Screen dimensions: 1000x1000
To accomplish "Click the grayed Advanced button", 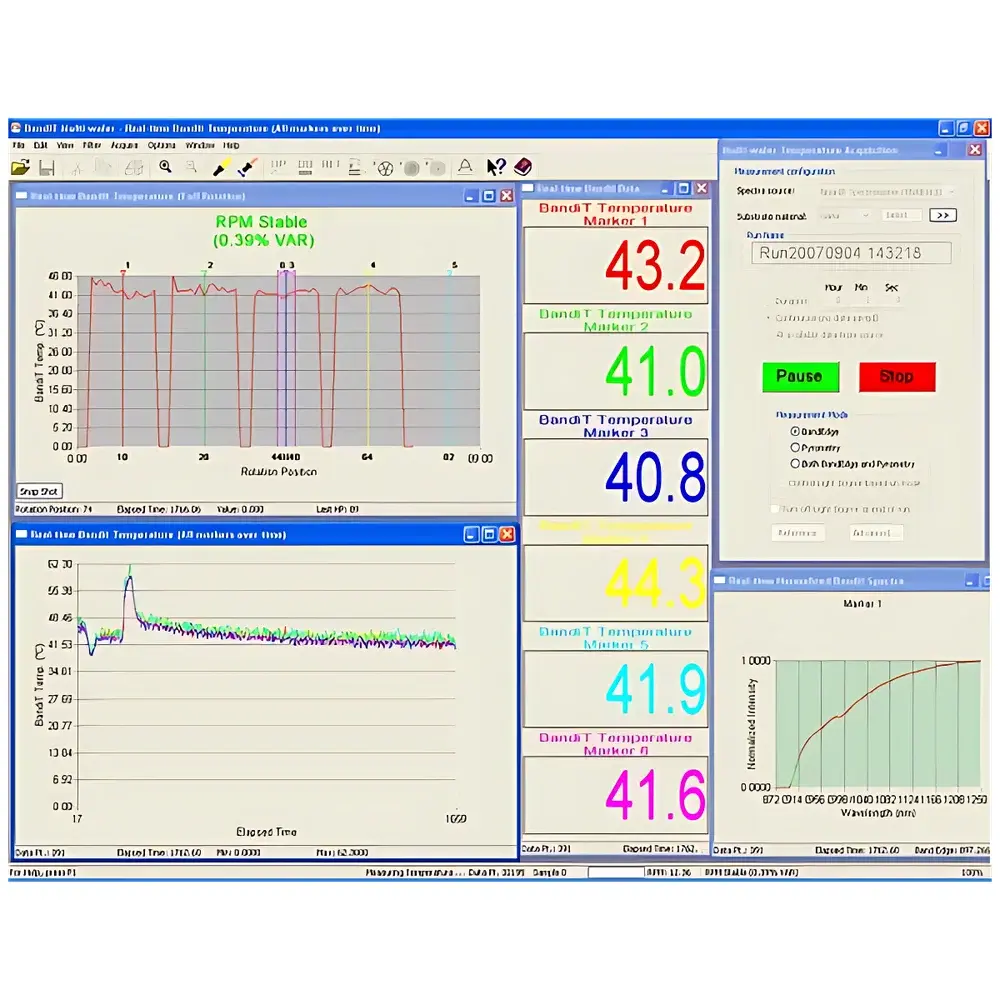I will [876, 533].
